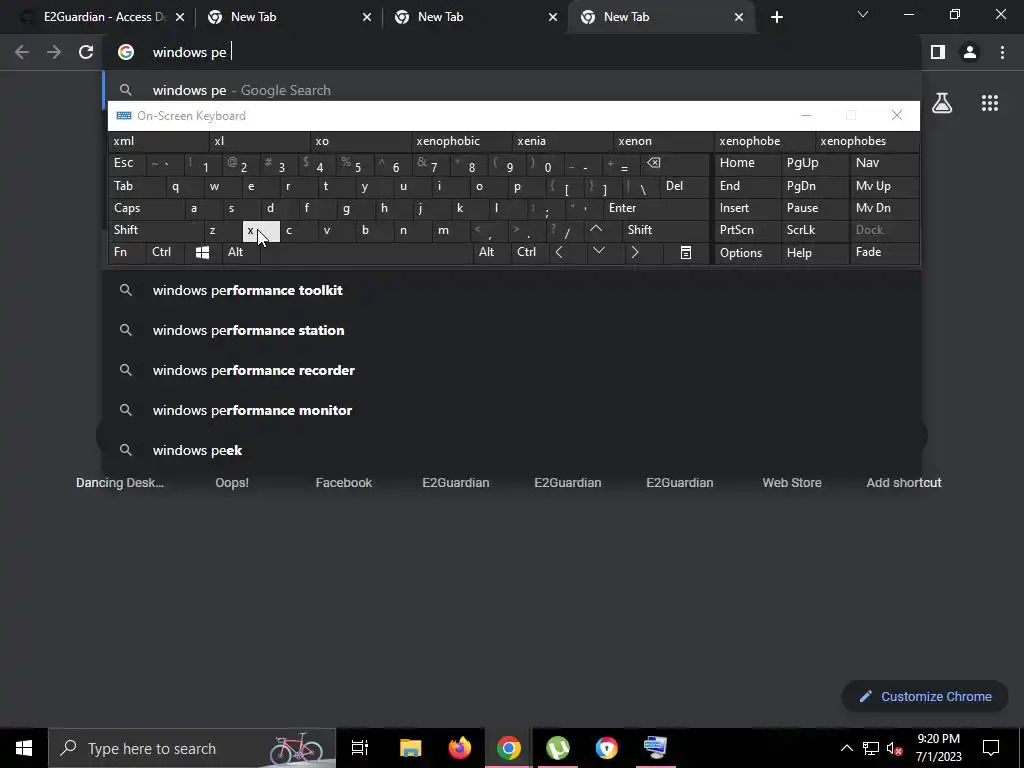Select the 'windows pe - Google Search' suggestion
1024x768 pixels.
click(x=511, y=90)
